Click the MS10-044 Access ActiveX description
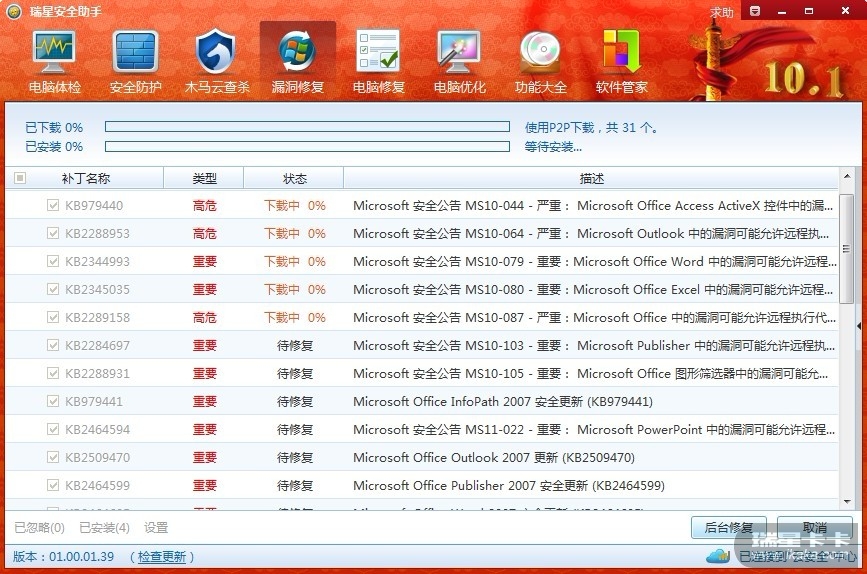The height and width of the screenshot is (574, 867). tap(593, 206)
